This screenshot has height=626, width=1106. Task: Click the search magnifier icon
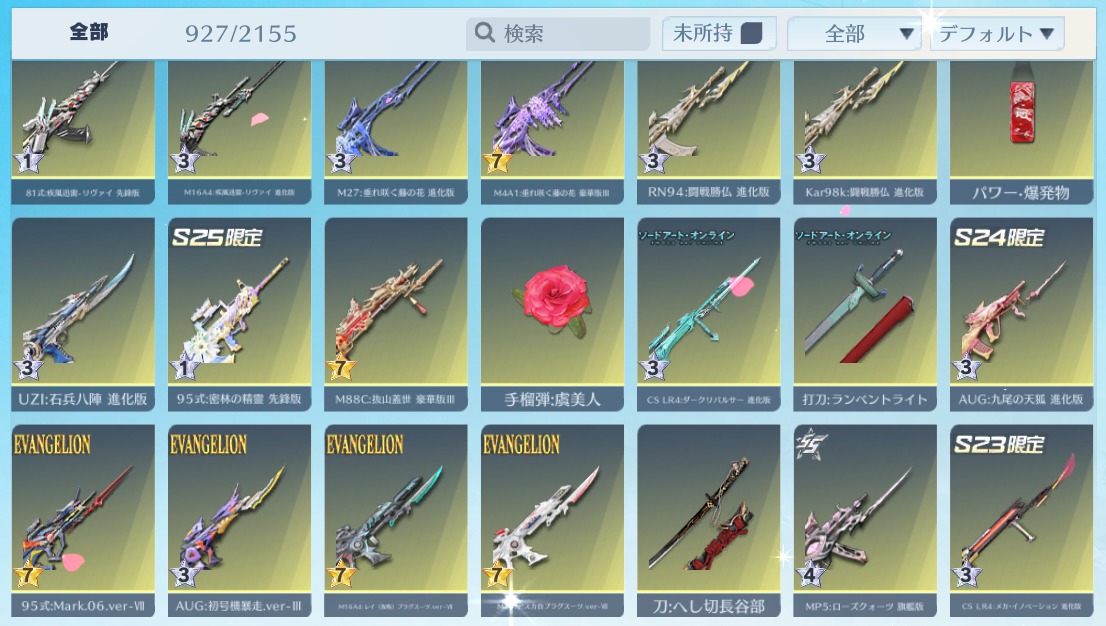pyautogui.click(x=484, y=32)
